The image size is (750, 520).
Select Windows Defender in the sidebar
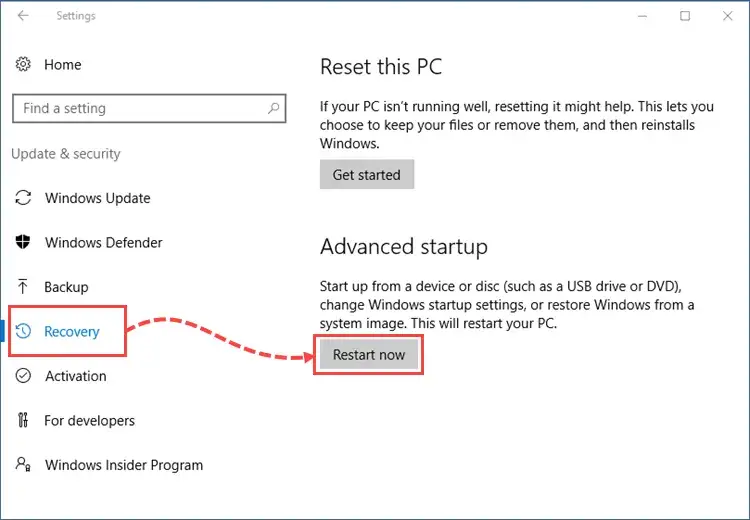[103, 242]
